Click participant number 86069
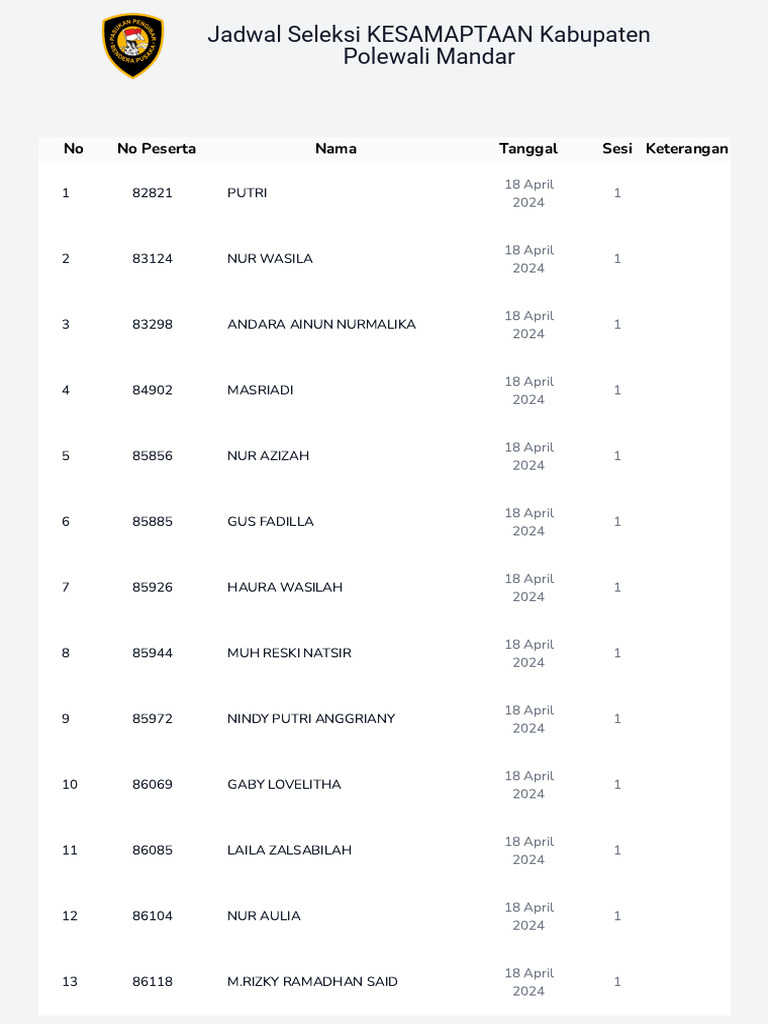Viewport: 768px width, 1024px height. coord(152,785)
